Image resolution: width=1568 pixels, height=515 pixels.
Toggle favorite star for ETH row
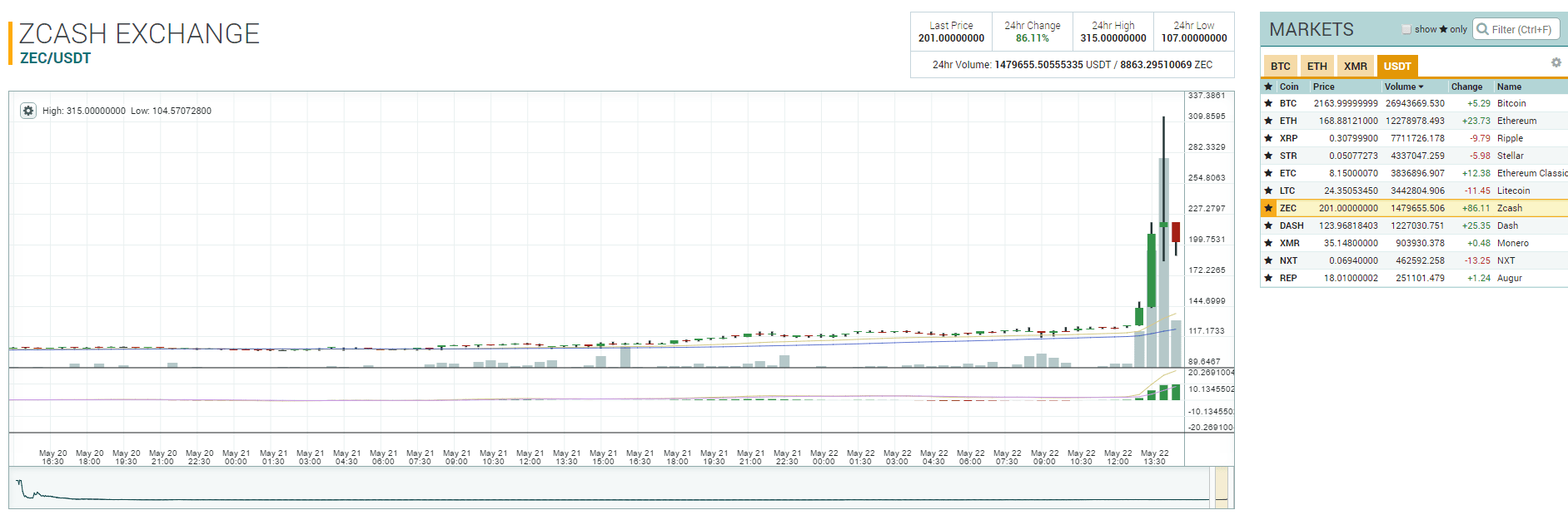tap(1268, 121)
